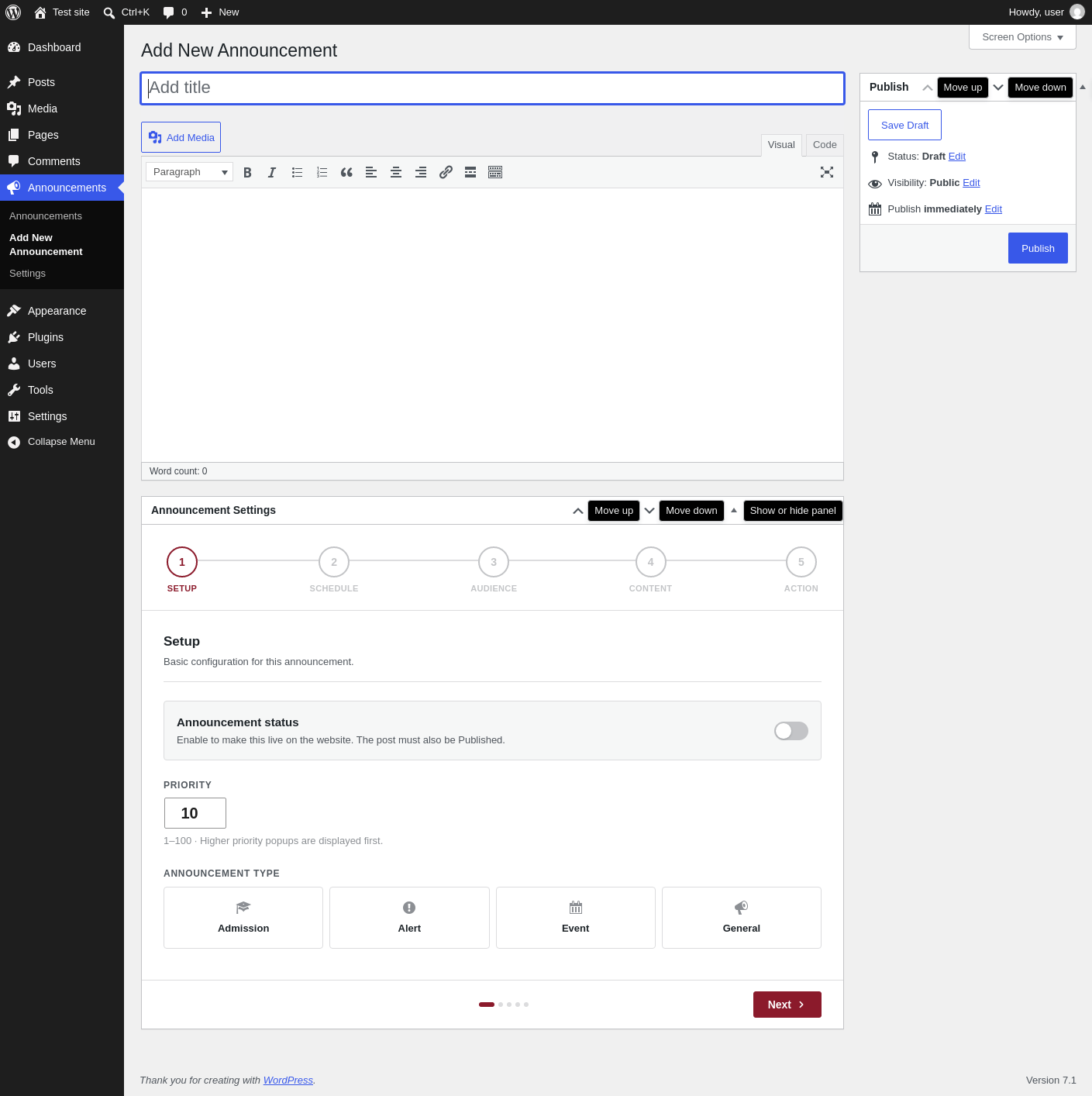Collapse the Announcement Settings panel
Viewport: 1092px width, 1096px height.
pos(734,510)
